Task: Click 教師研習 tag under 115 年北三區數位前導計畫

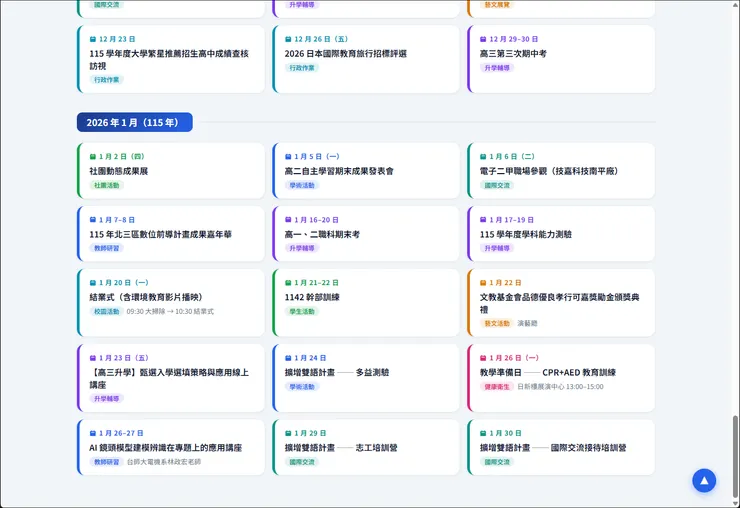Action: [107, 248]
